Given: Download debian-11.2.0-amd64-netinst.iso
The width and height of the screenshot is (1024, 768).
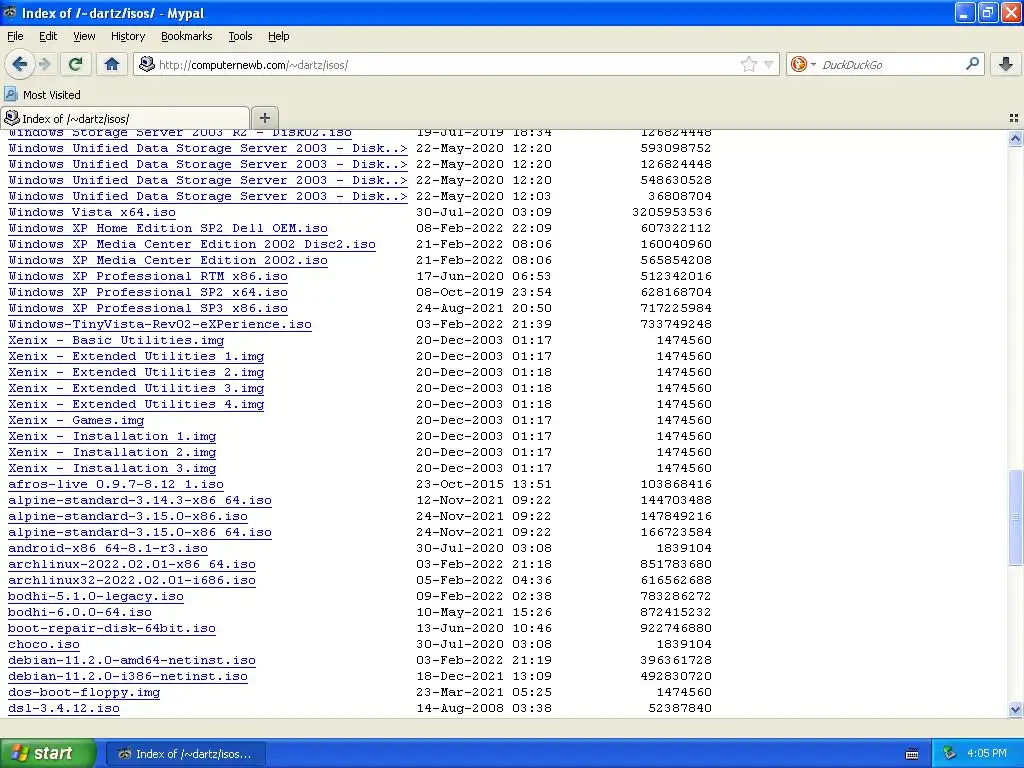Looking at the screenshot, I should click(x=132, y=660).
